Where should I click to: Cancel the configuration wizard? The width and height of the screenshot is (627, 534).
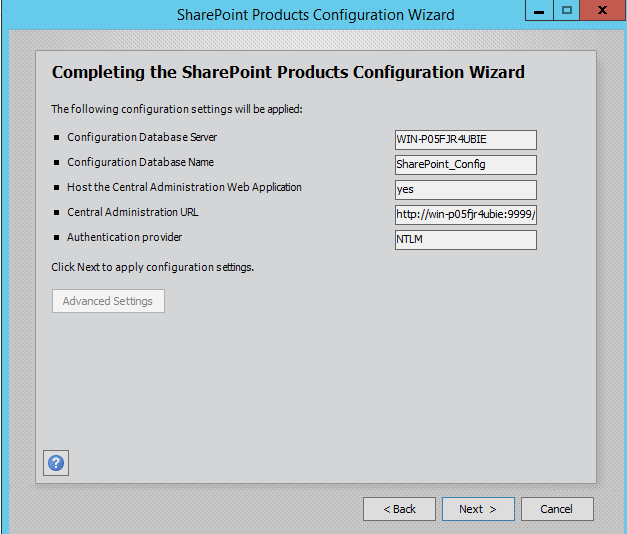tap(557, 509)
